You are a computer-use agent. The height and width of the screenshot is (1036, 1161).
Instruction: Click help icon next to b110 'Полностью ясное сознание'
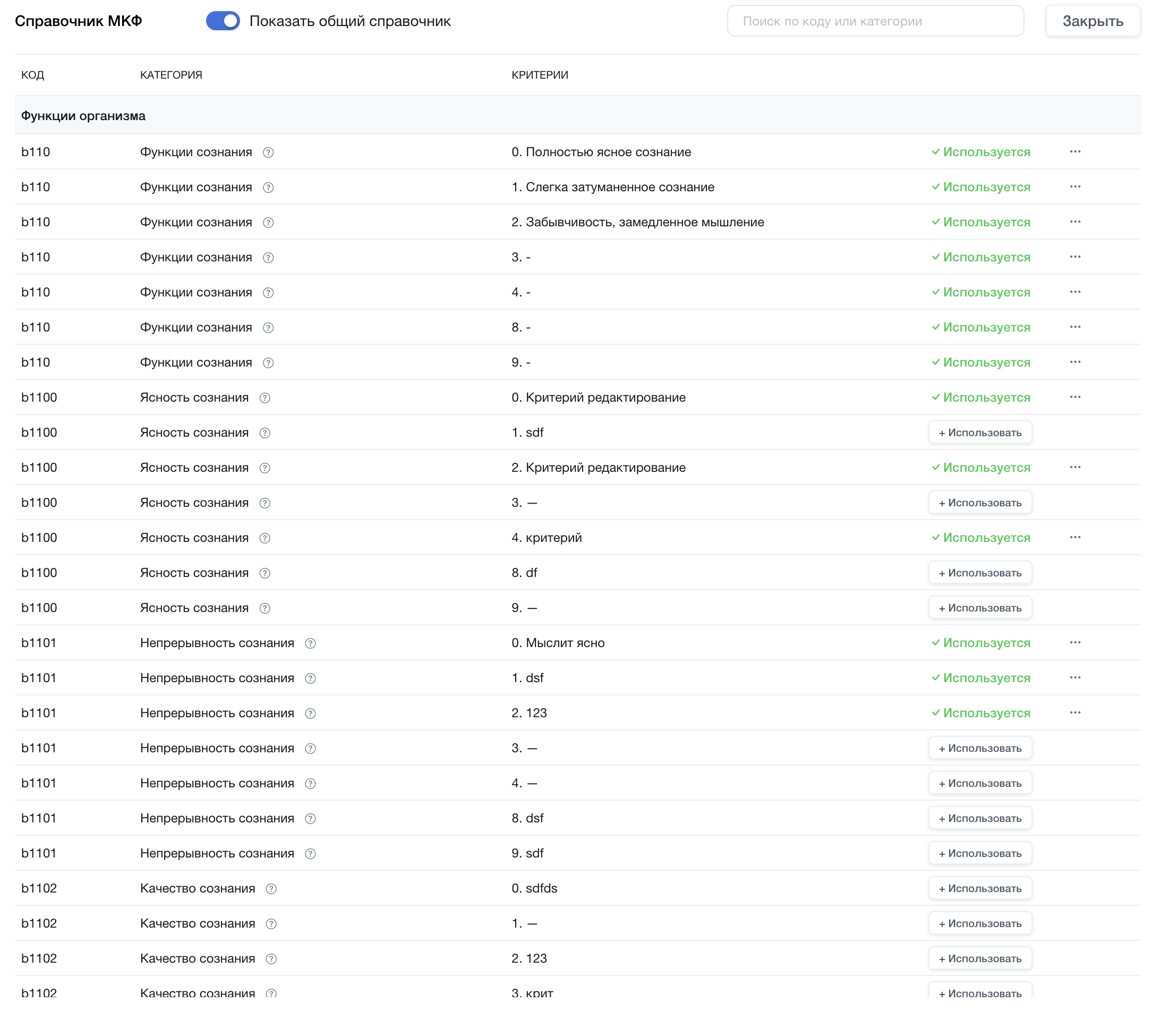point(268,152)
